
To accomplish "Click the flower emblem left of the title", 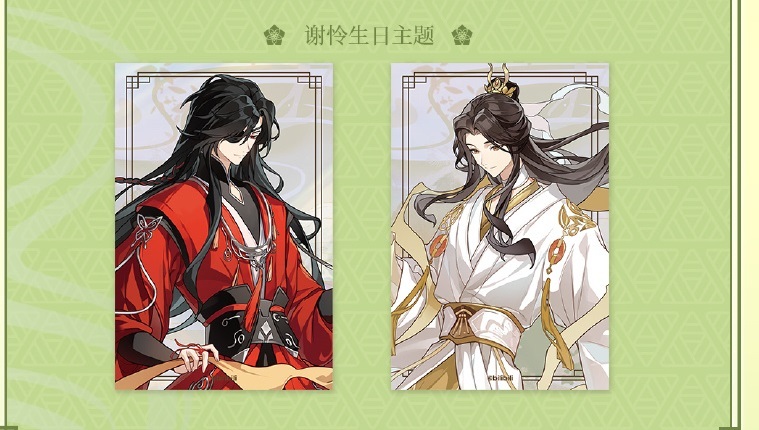I will pos(274,35).
